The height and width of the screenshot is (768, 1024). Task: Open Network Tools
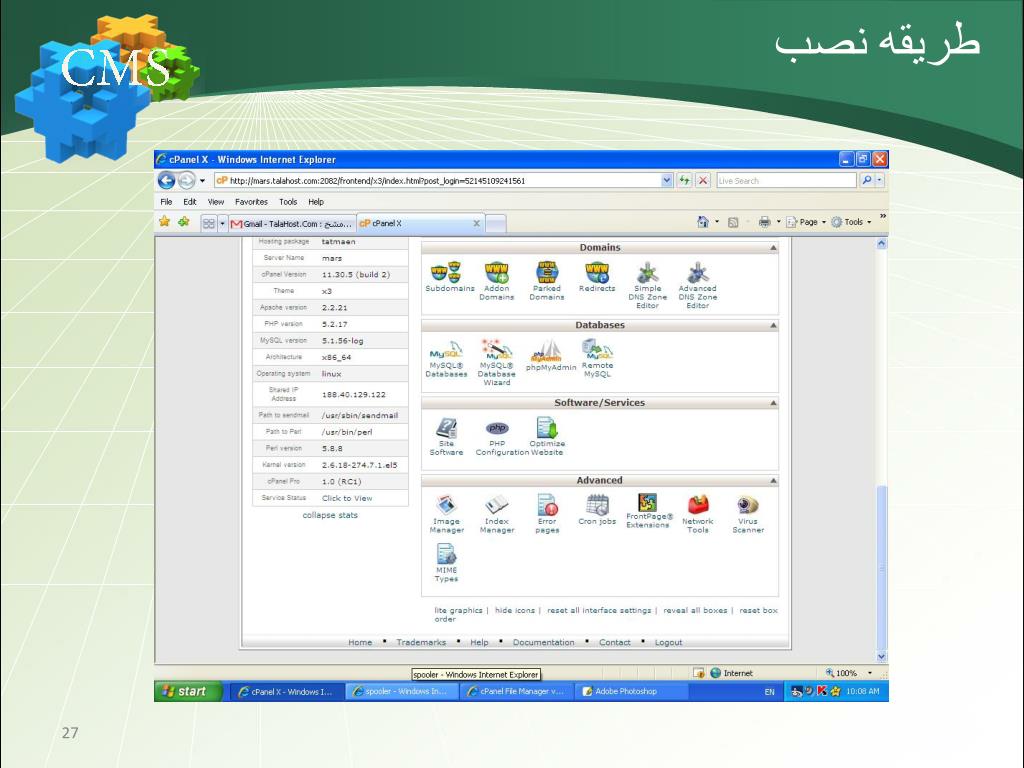click(697, 514)
